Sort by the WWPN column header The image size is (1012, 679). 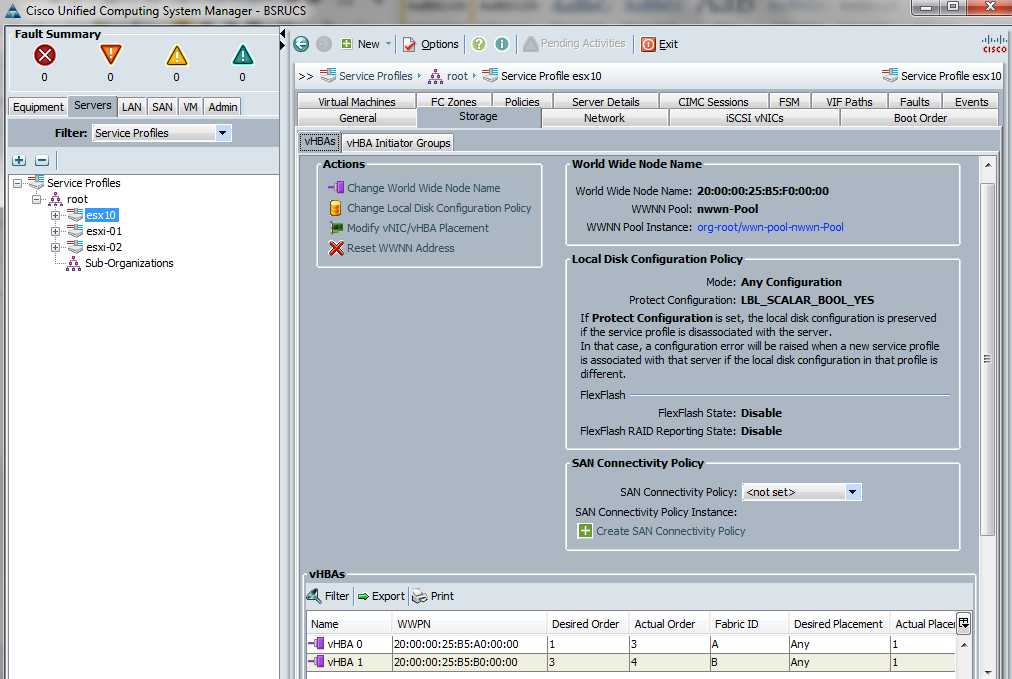pos(469,624)
